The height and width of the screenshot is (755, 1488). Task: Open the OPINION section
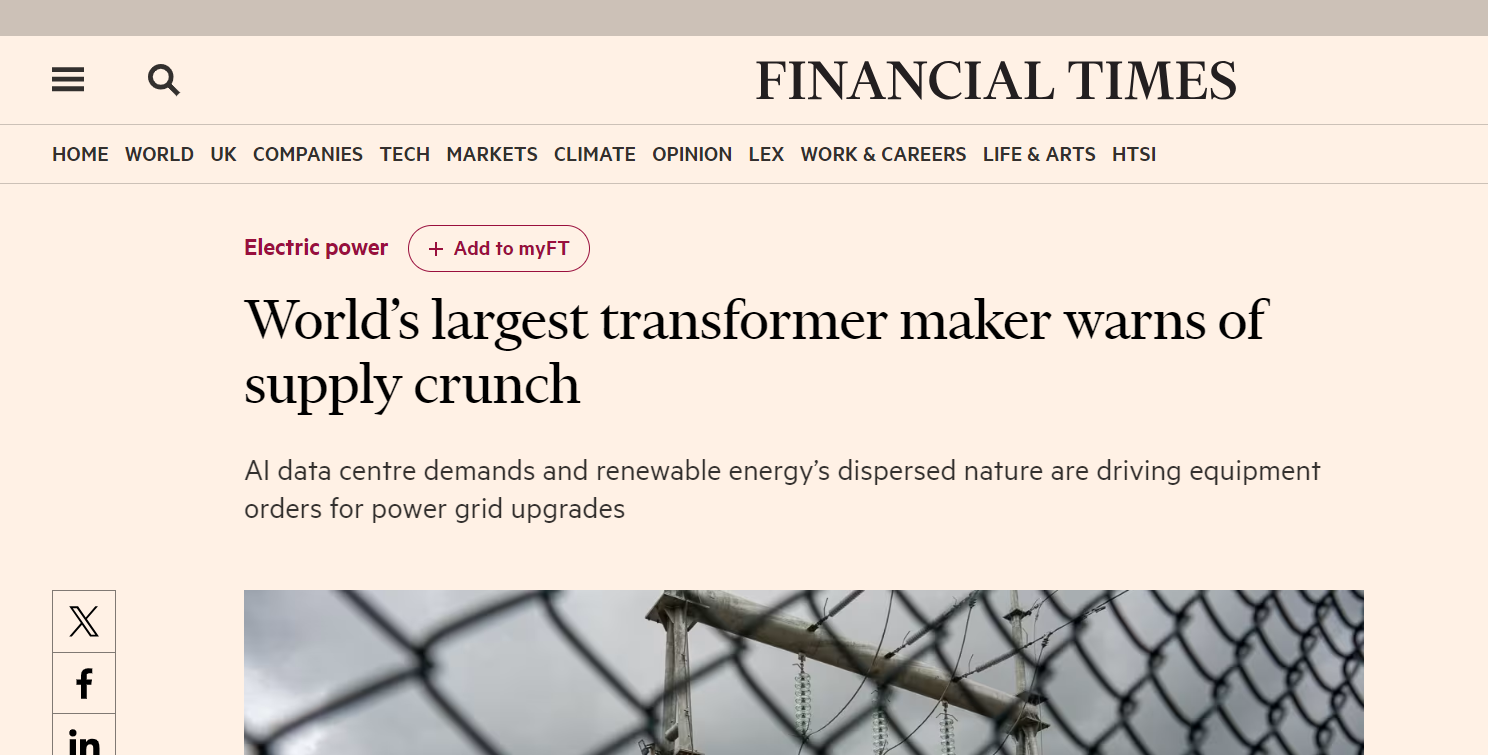692,154
